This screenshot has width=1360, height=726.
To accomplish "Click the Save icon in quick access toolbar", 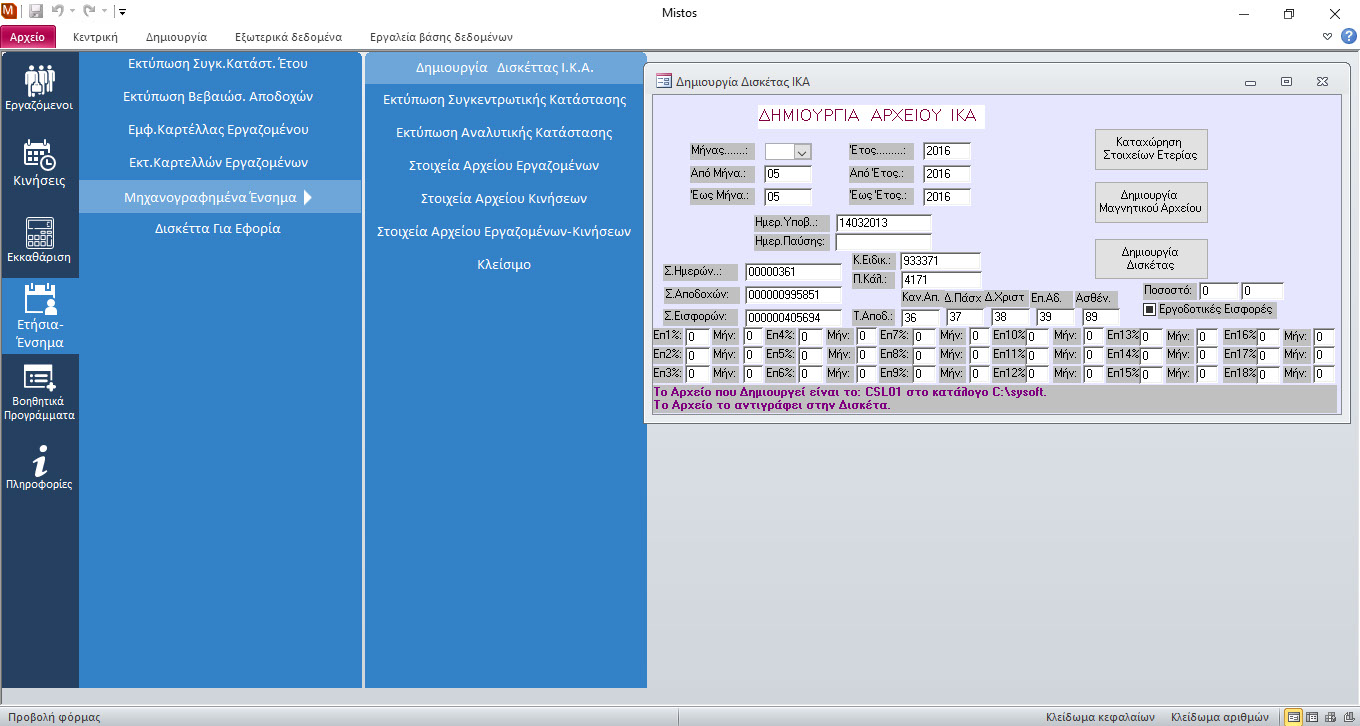I will 36,13.
